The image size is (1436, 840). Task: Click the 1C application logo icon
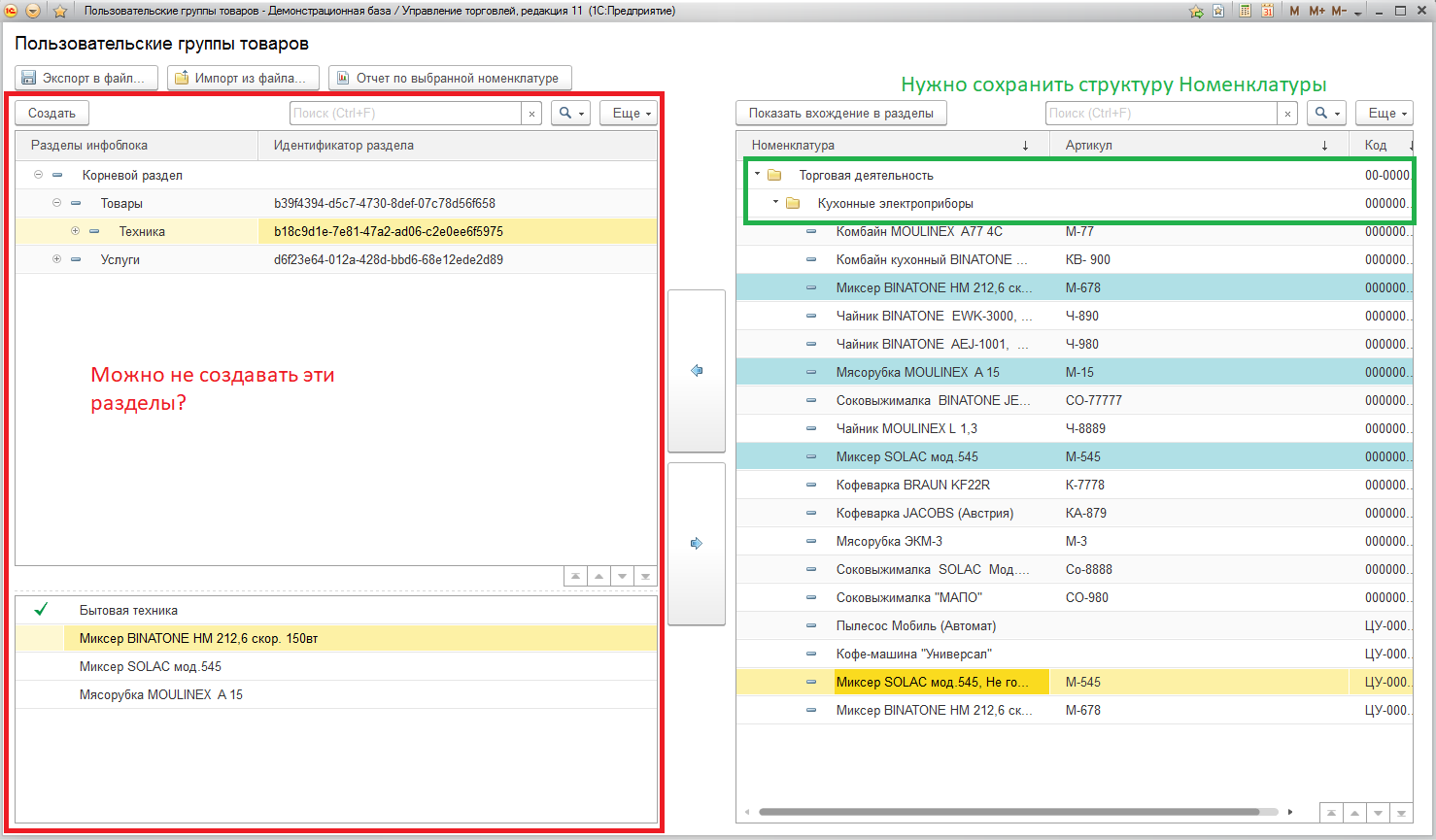pos(12,11)
